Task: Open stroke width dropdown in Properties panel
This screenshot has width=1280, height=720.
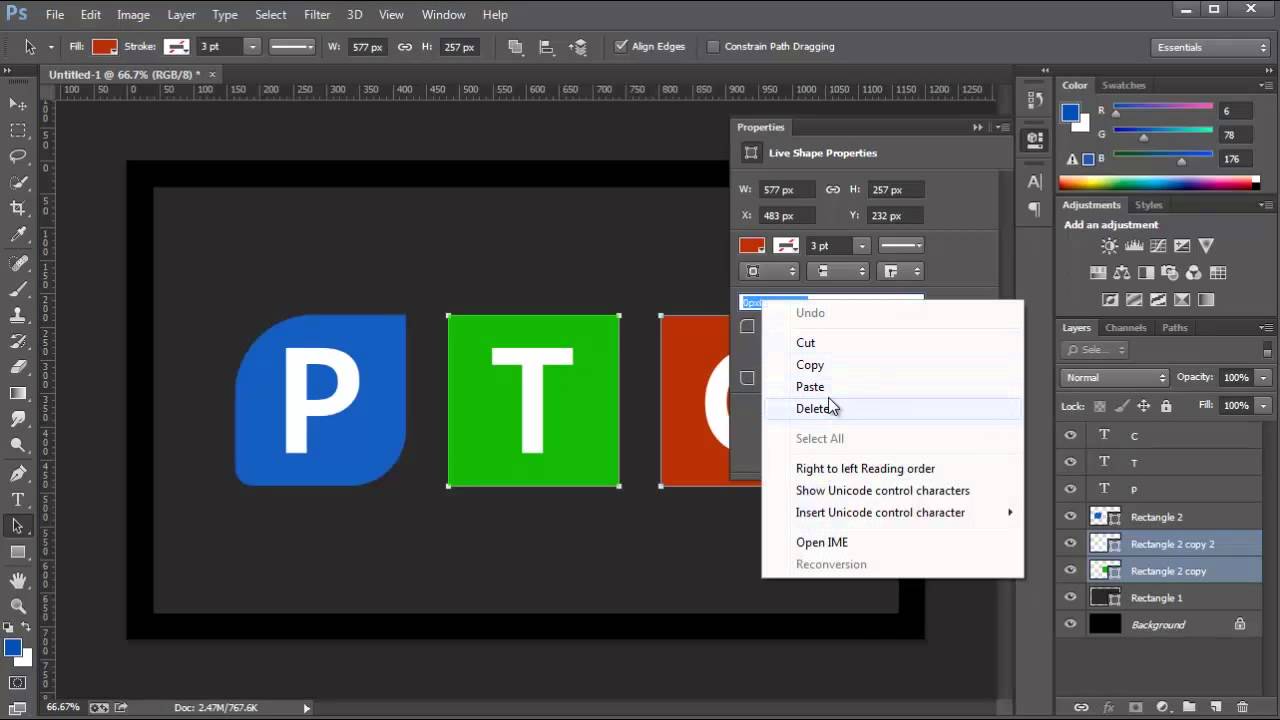Action: (x=861, y=245)
